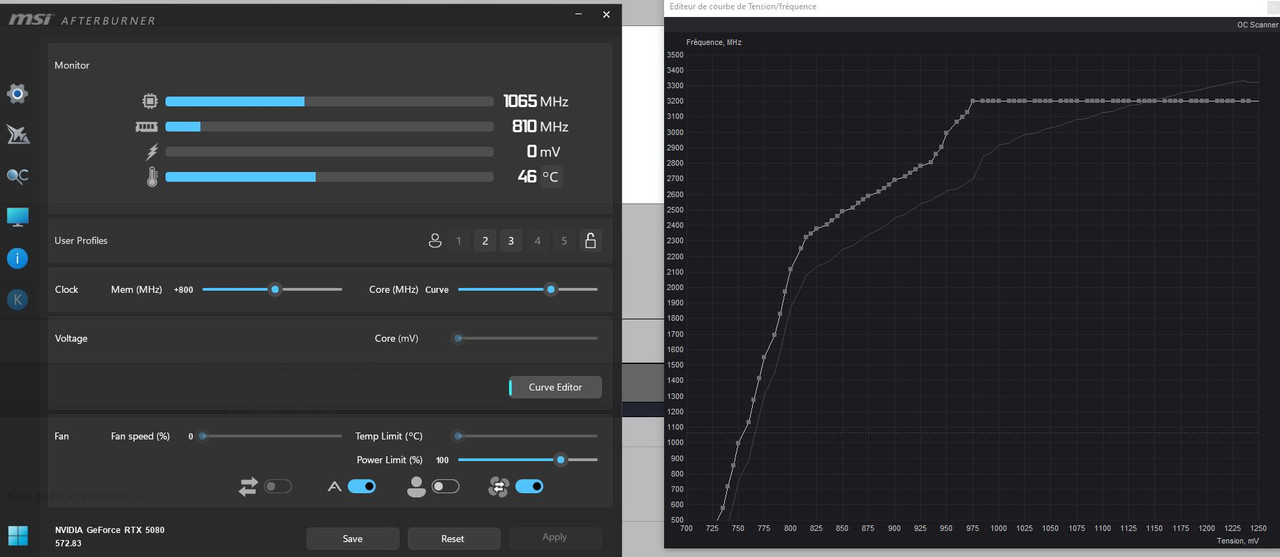This screenshot has height=557, width=1280.
Task: Click the +800 memory offset value
Action: click(183, 290)
